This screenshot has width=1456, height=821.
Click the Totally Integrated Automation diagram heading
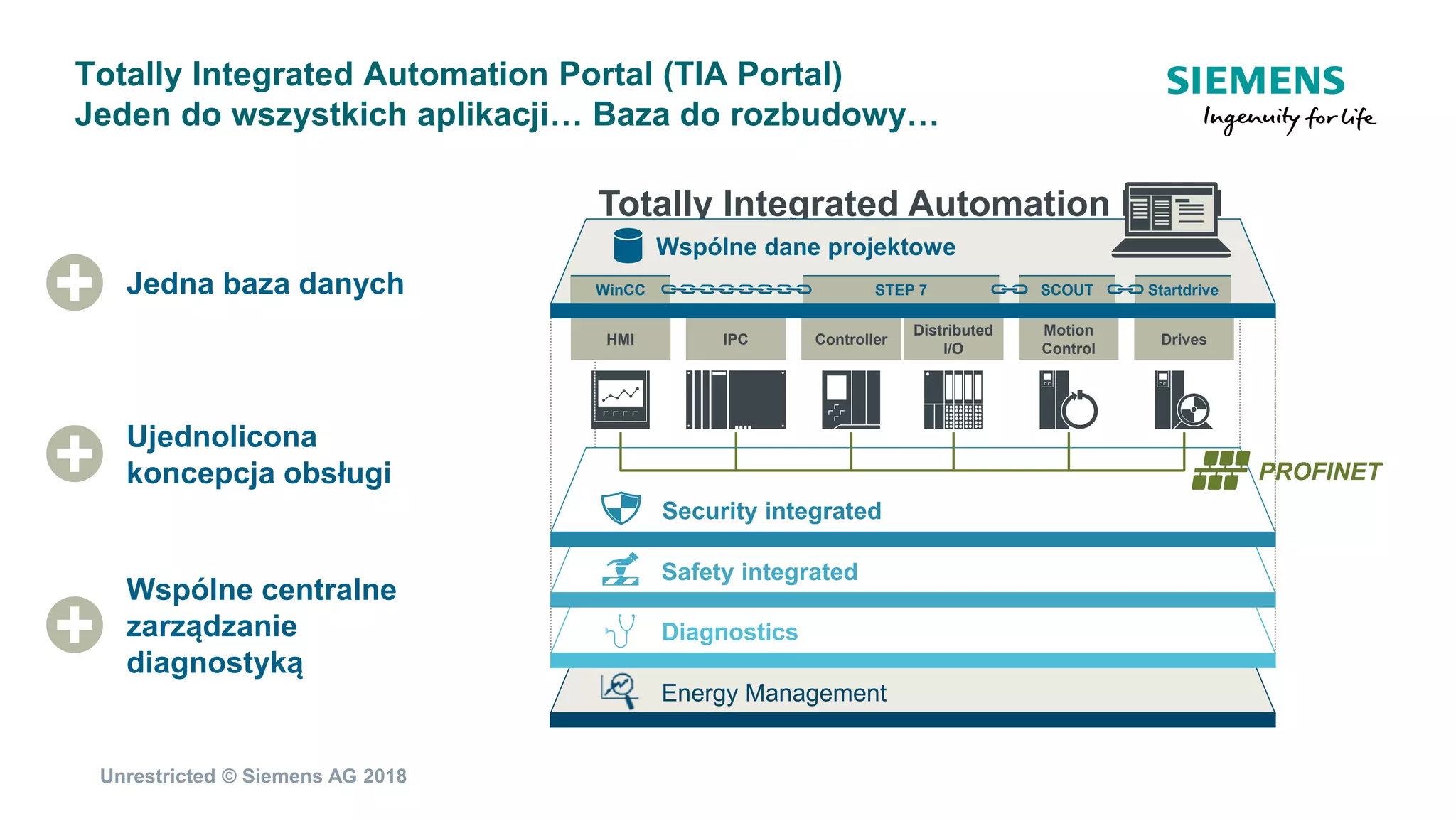tap(854, 203)
